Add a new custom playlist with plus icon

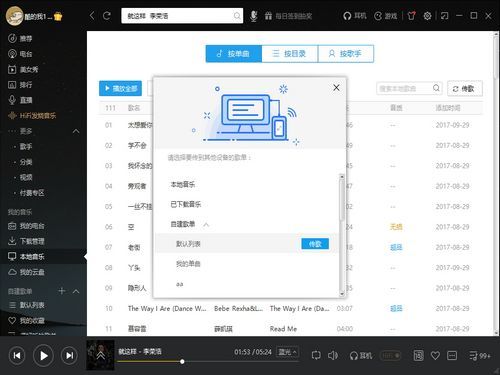(62, 291)
